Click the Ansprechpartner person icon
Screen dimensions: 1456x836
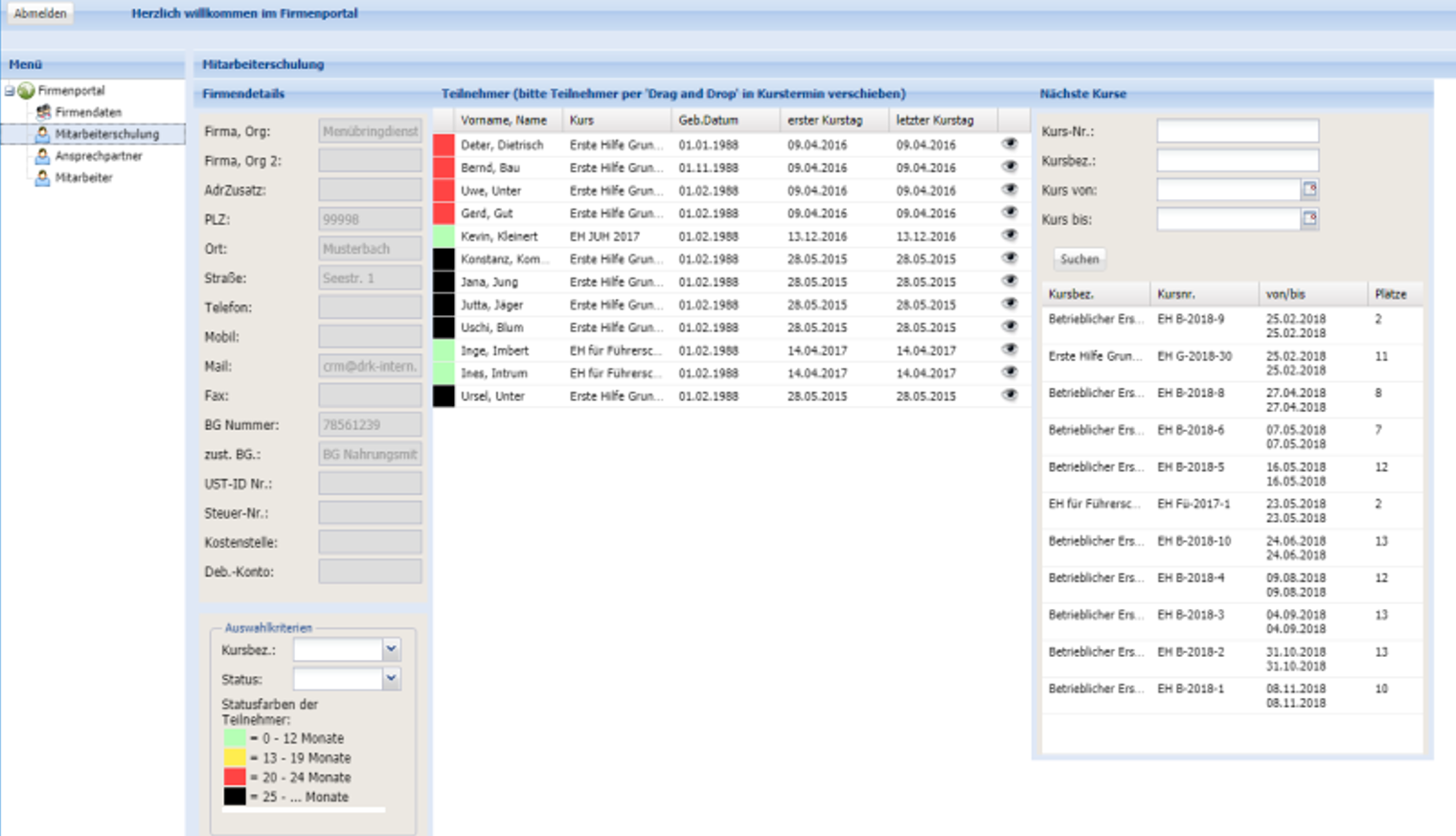[42, 156]
